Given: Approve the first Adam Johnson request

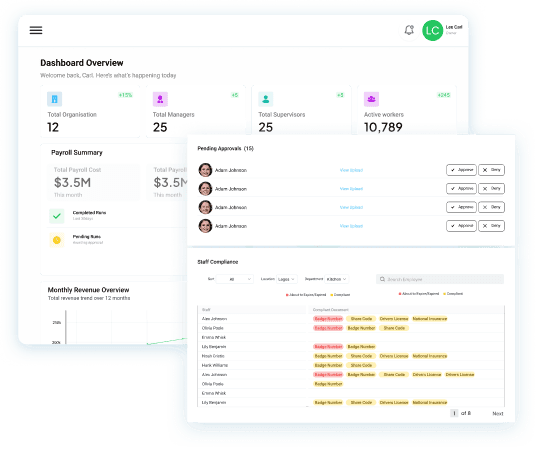Looking at the screenshot, I should [461, 170].
